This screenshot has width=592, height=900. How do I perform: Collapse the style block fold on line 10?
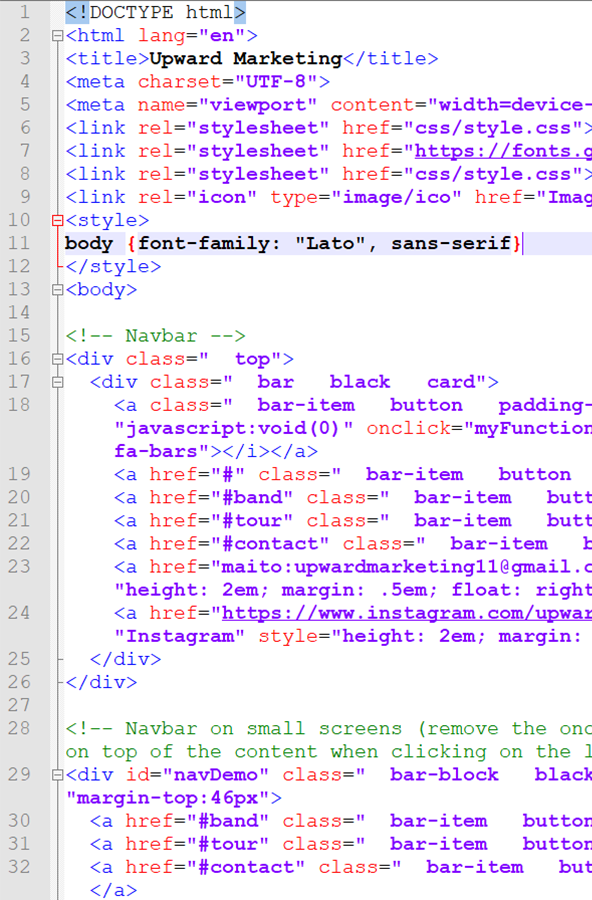click(x=57, y=220)
